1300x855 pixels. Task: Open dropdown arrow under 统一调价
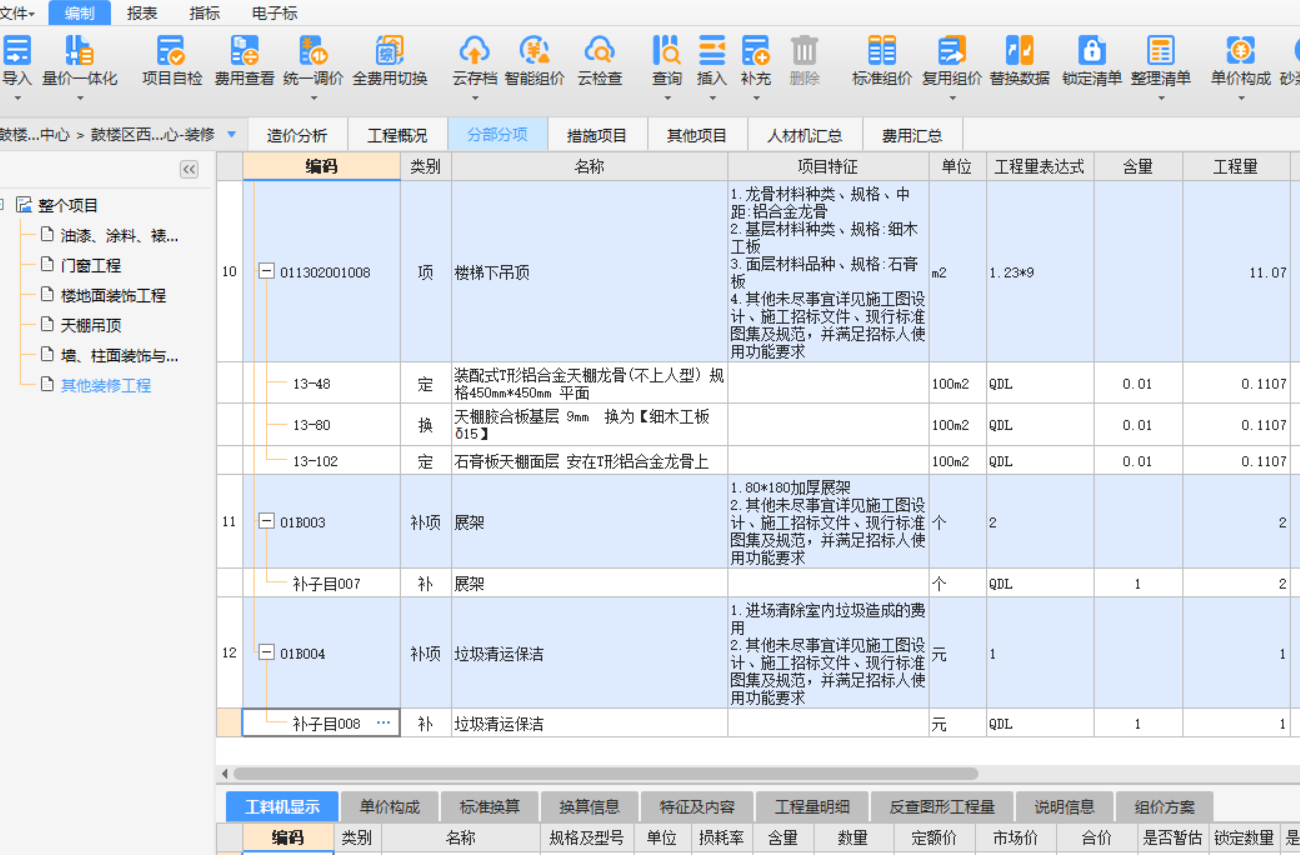click(x=313, y=98)
